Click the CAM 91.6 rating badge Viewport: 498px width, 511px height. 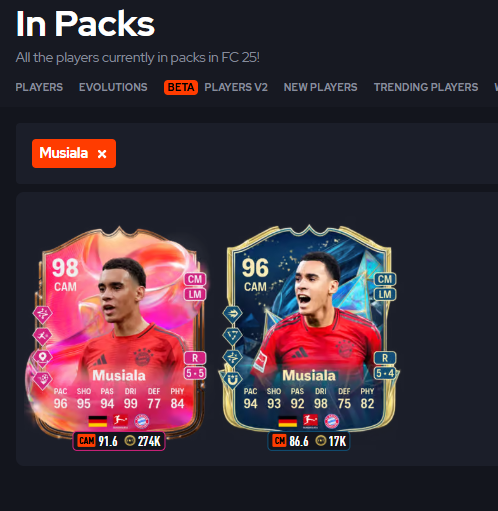[98, 441]
